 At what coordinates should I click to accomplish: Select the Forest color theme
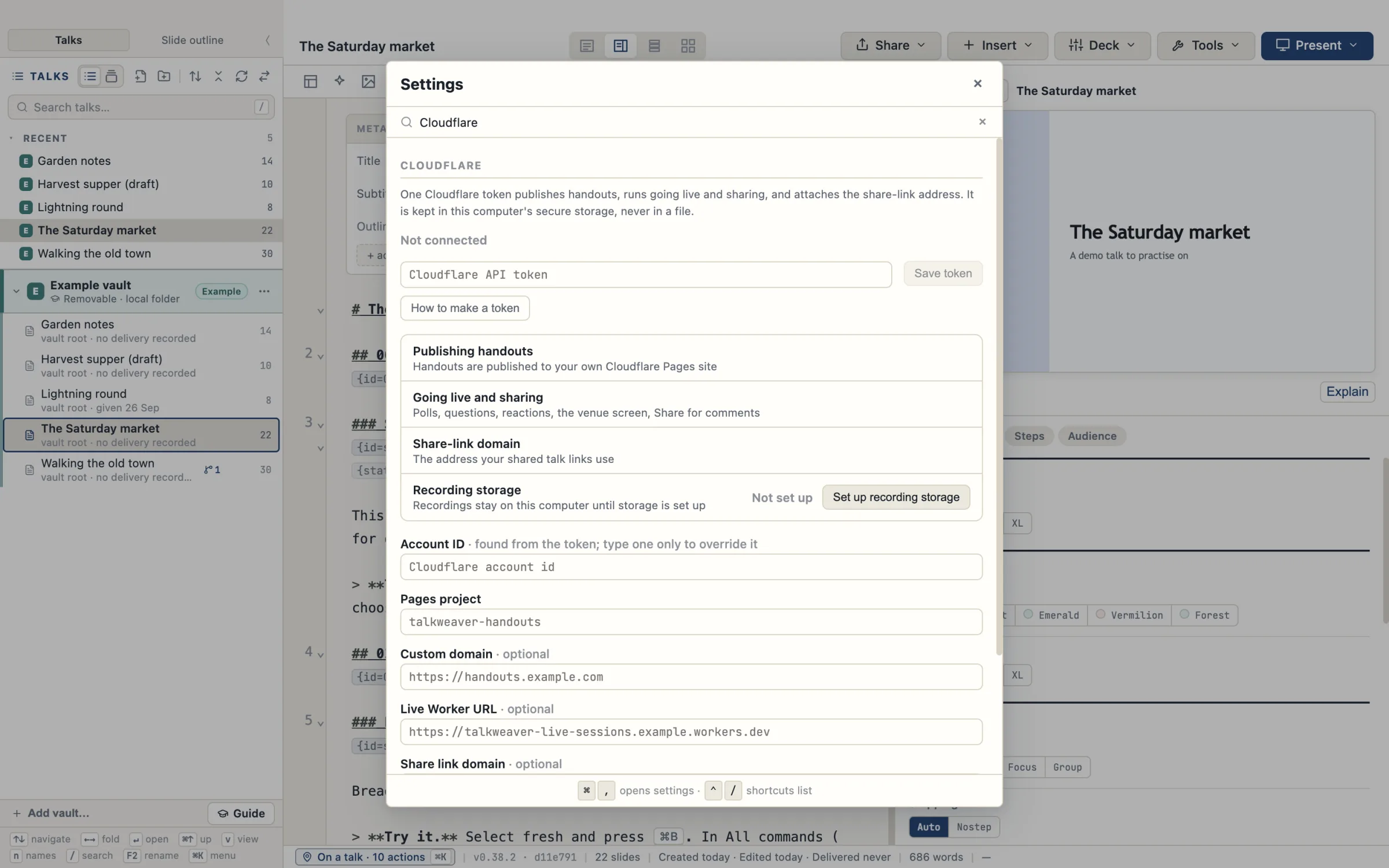[x=1204, y=615]
